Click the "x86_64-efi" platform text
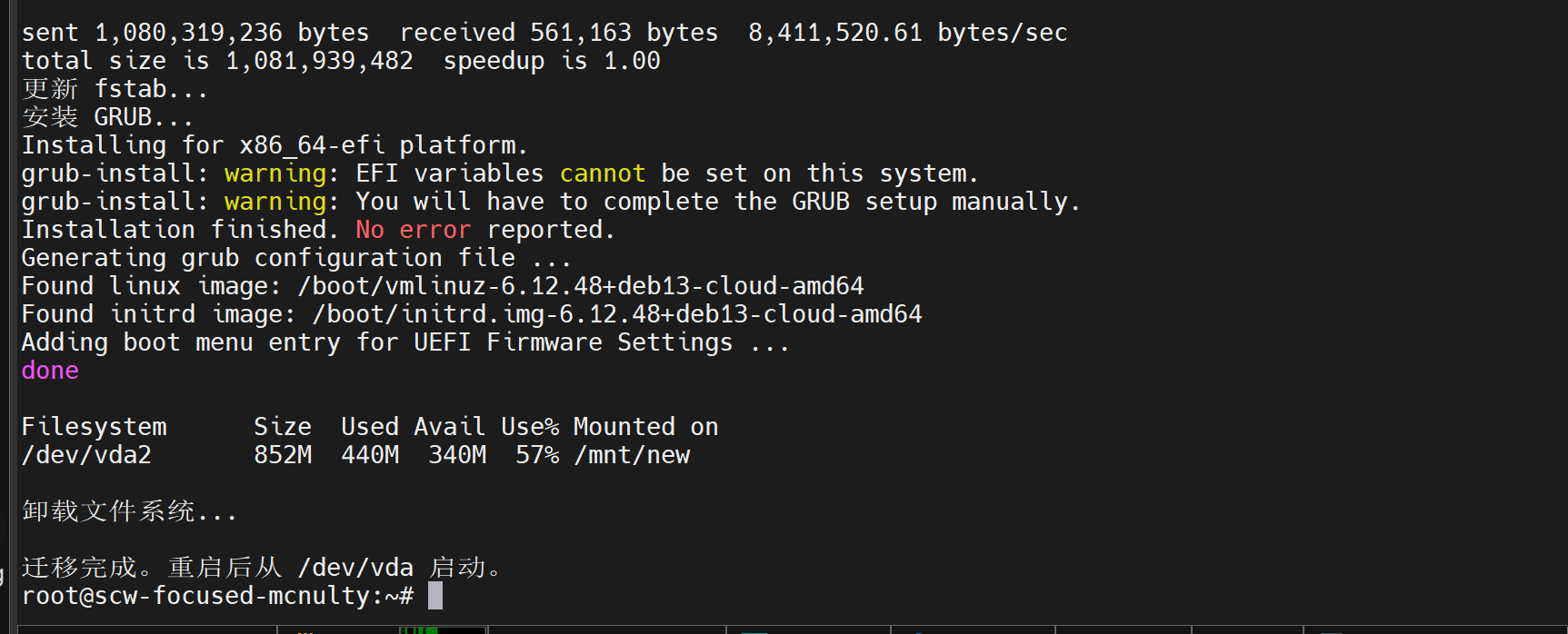The width and height of the screenshot is (1568, 634). pyautogui.click(x=312, y=145)
